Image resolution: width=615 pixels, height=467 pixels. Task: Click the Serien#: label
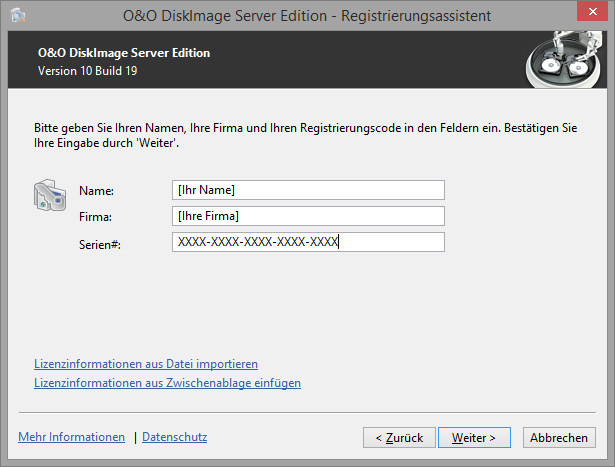click(100, 245)
